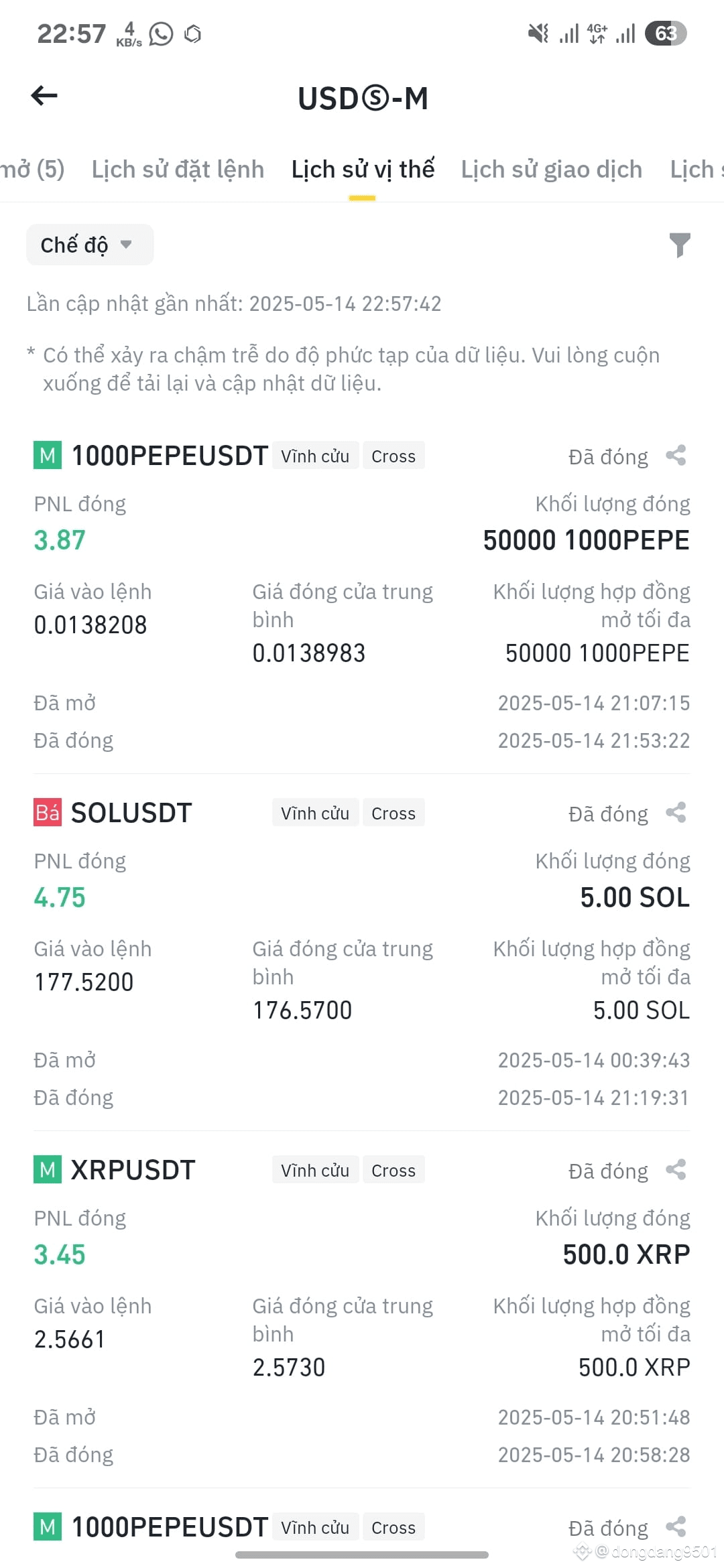Switch to Lịch sử đặt lệnh tab
724x1568 pixels.
[178, 170]
